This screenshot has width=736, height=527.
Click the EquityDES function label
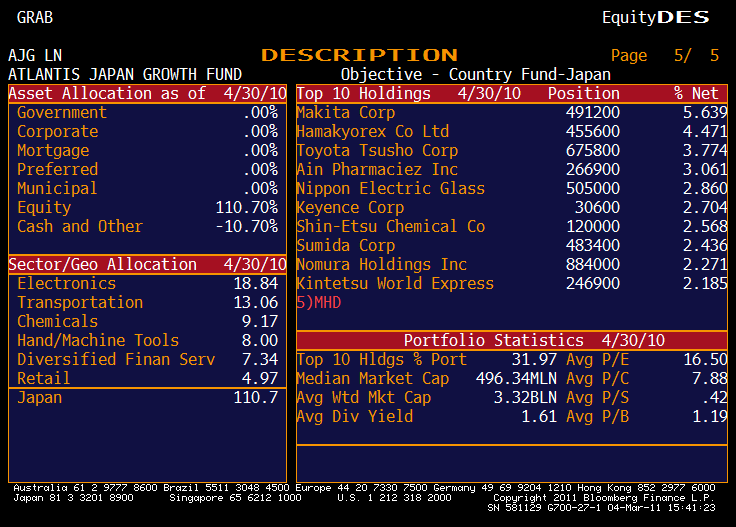pyautogui.click(x=655, y=17)
